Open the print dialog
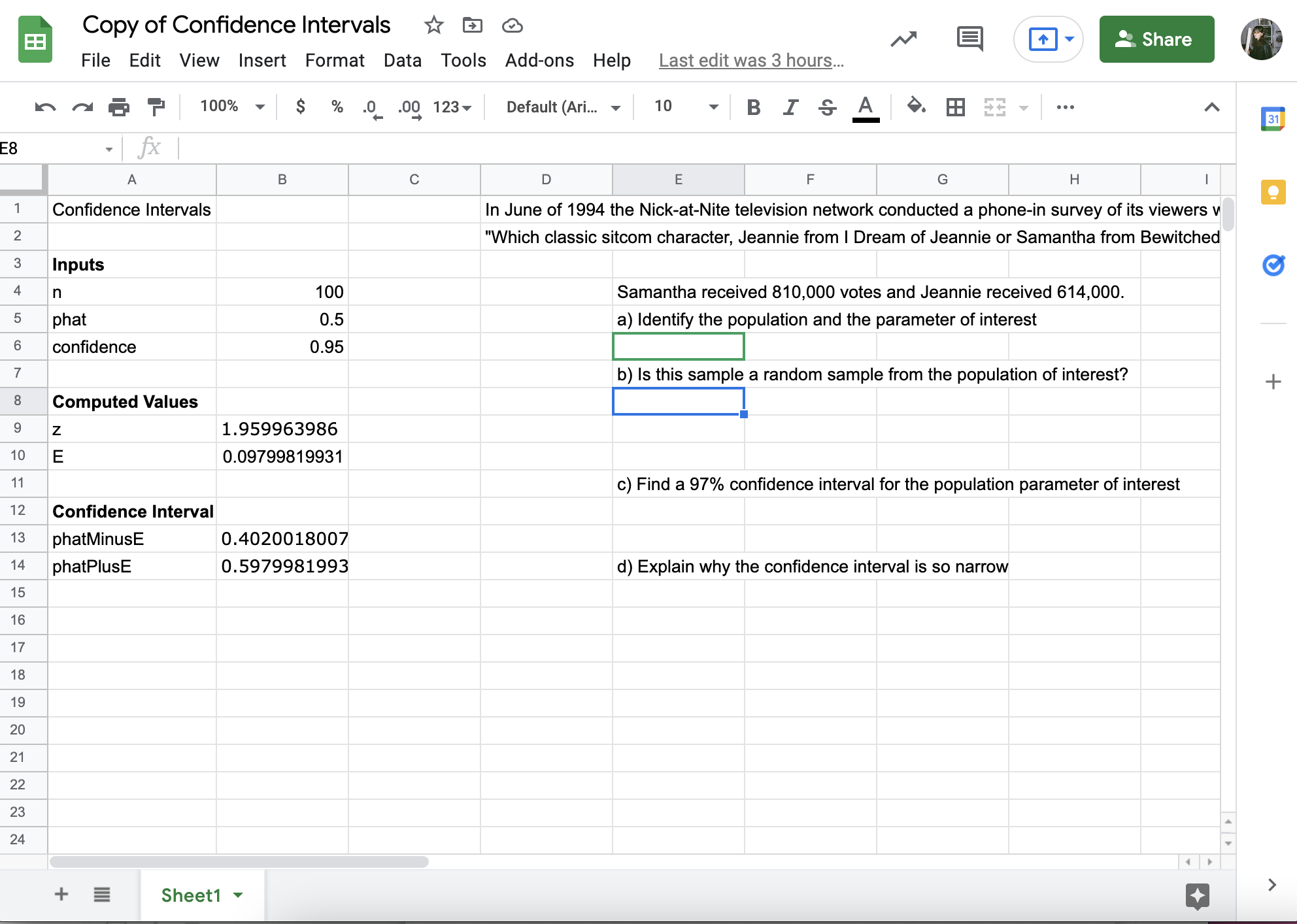The width and height of the screenshot is (1297, 924). click(120, 107)
